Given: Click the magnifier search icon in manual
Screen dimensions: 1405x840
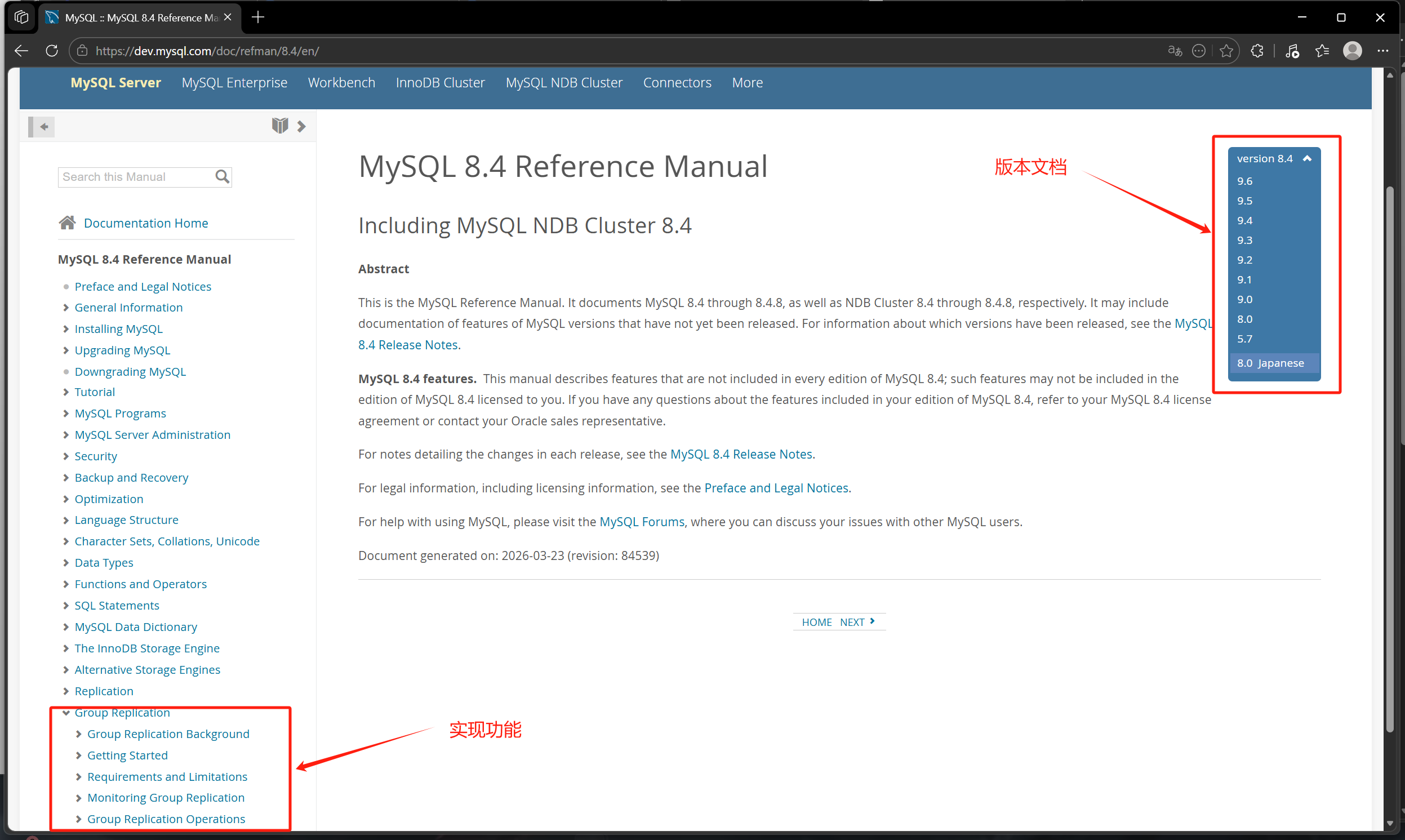Looking at the screenshot, I should (x=223, y=177).
